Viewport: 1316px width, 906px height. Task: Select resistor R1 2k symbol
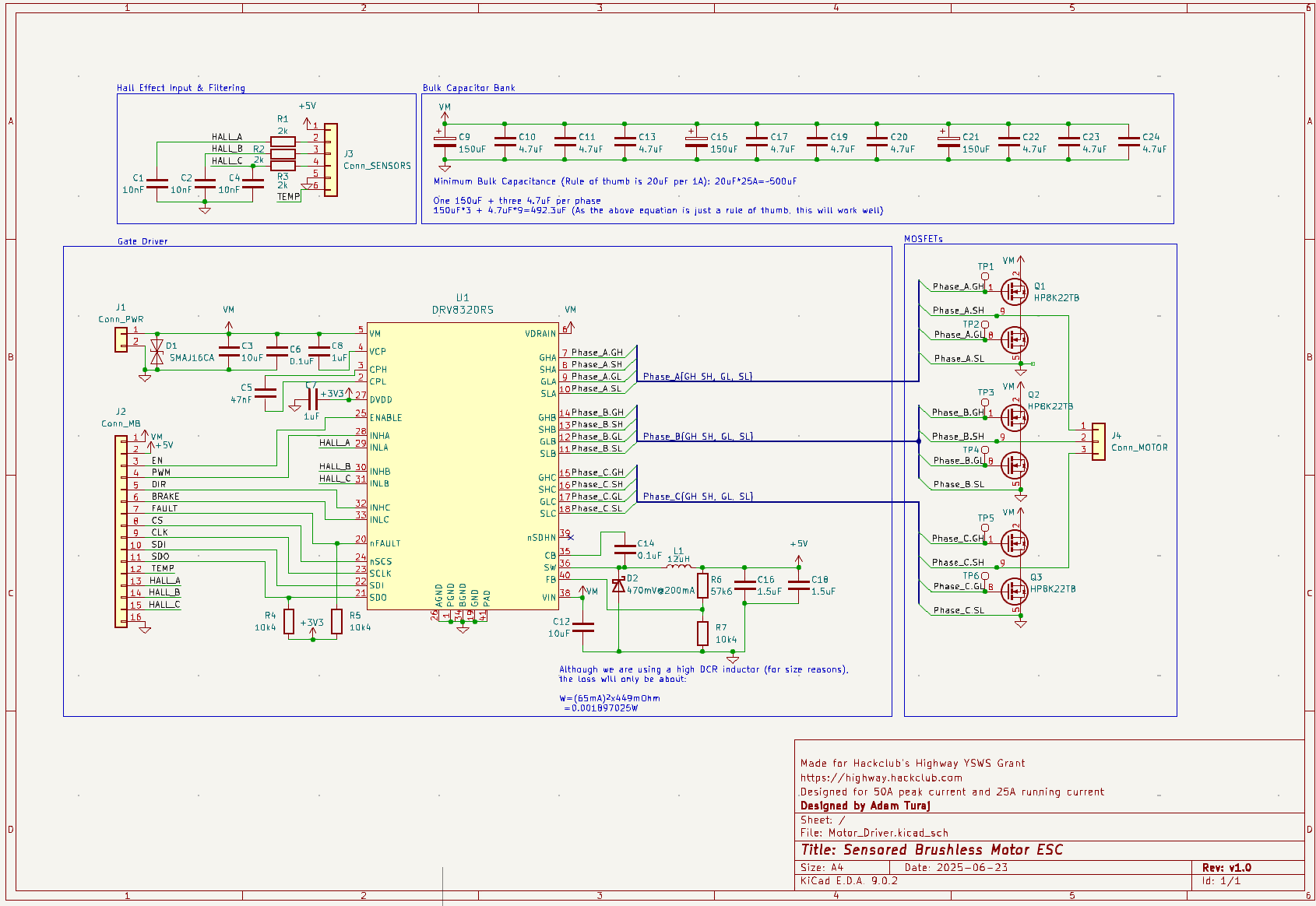pyautogui.click(x=283, y=142)
